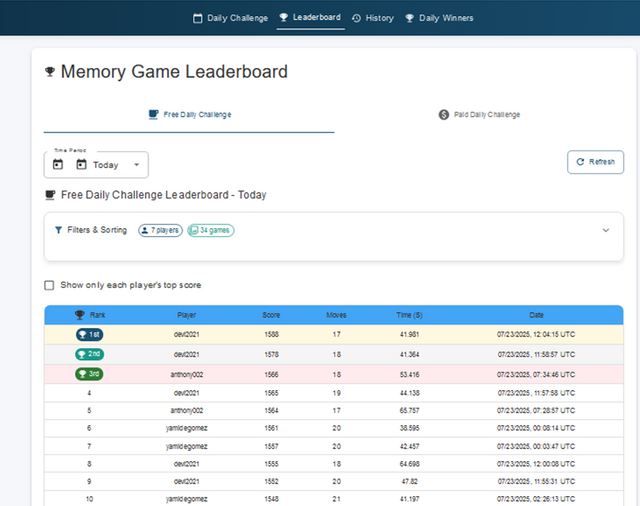Click the 2nd place rank badge
The image size is (640, 506).
(89, 354)
